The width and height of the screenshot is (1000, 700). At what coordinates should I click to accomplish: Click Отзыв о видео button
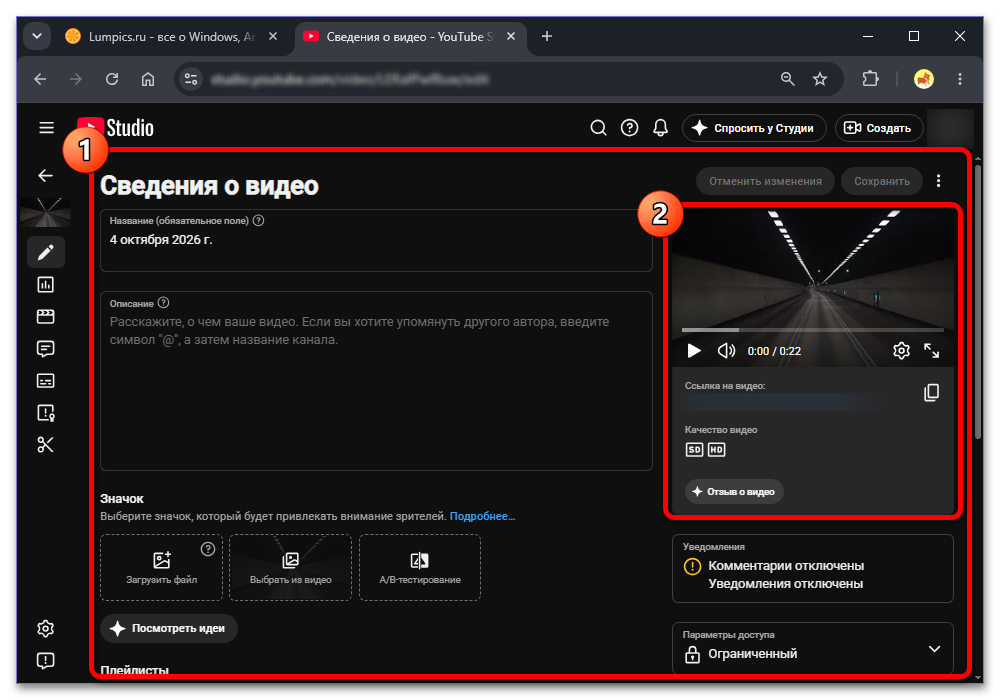pyautogui.click(x=734, y=492)
